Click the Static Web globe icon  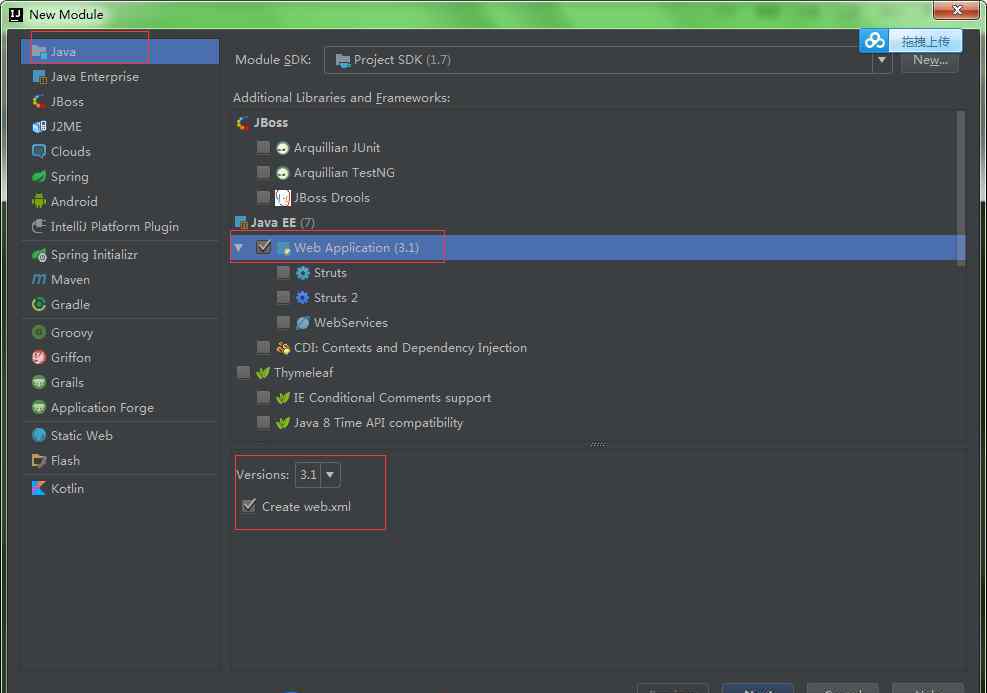(39, 436)
